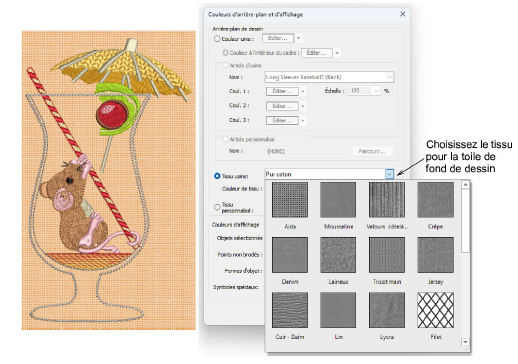Collapse the Pur coton fabric dropdown arrow
The height and width of the screenshot is (364, 518).
coord(389,174)
